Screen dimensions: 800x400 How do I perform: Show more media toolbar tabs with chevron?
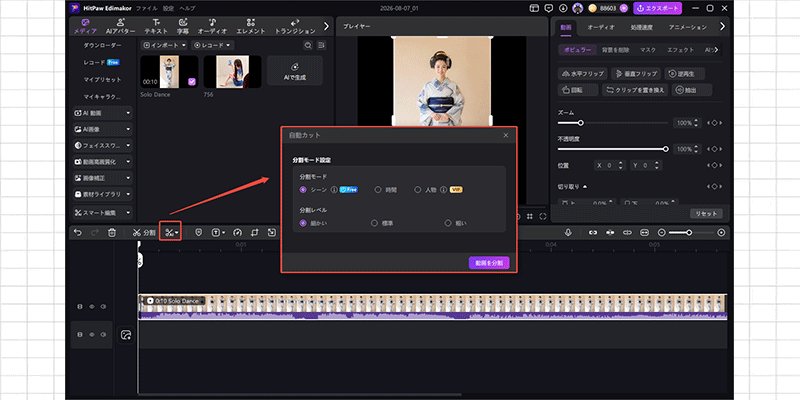[x=327, y=26]
